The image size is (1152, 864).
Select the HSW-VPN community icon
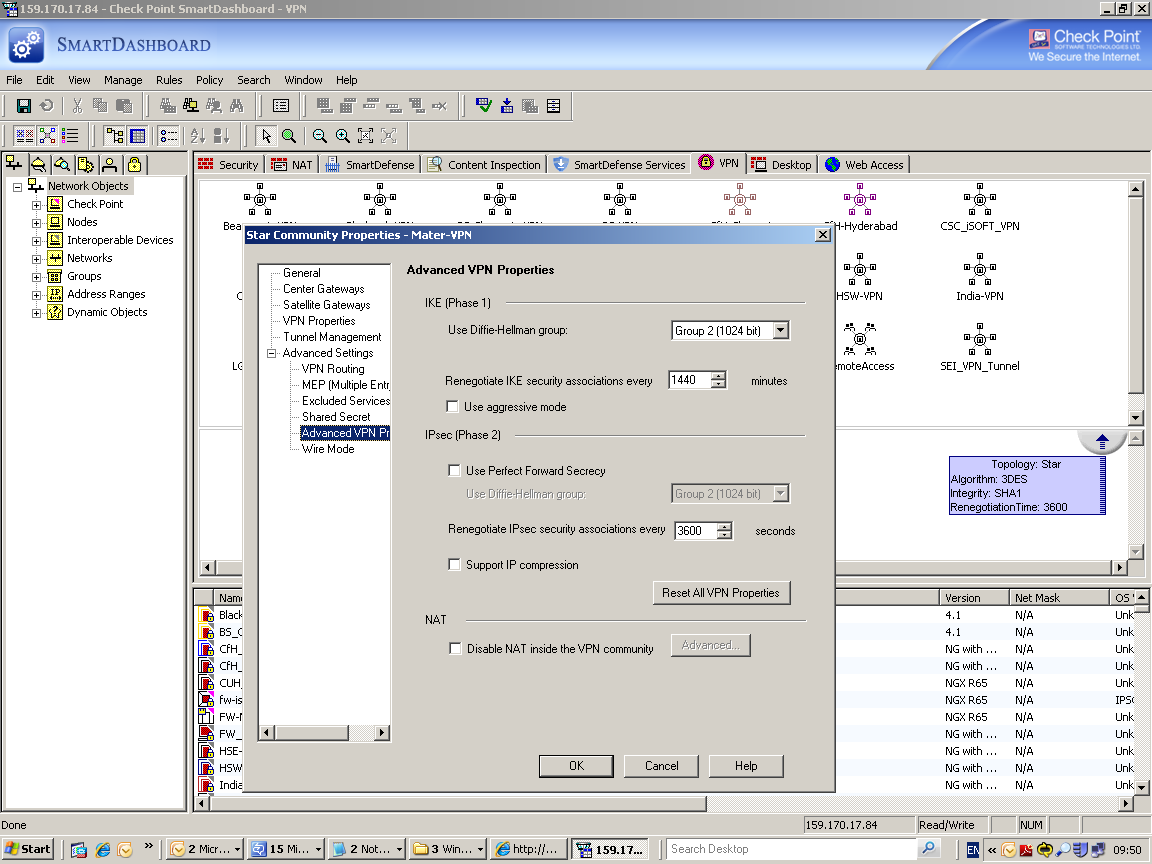tap(859, 270)
